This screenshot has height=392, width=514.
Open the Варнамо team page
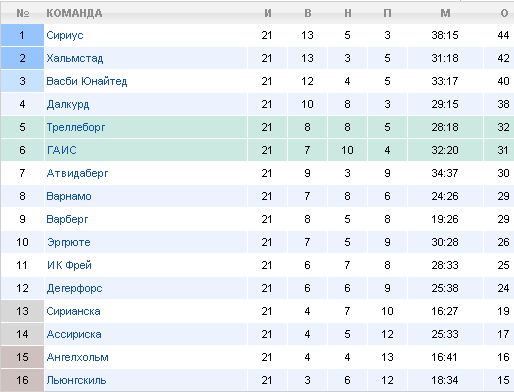point(69,196)
